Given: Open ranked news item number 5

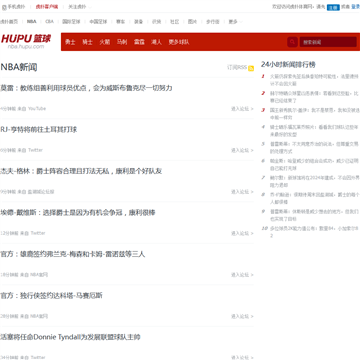Looking at the screenshot, I should [314, 148].
